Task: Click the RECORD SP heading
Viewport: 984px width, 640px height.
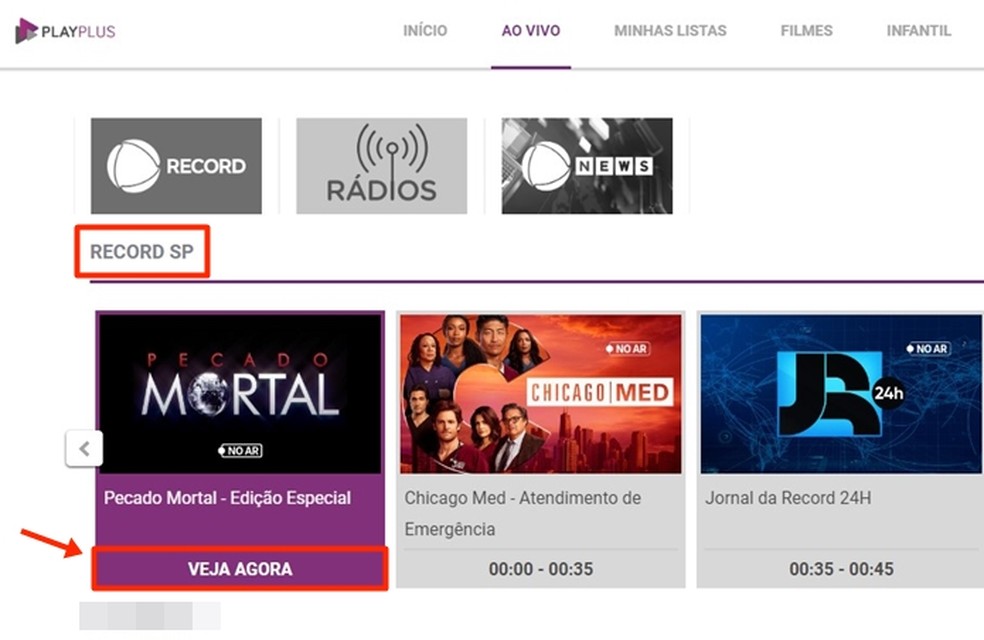Action: coord(142,252)
